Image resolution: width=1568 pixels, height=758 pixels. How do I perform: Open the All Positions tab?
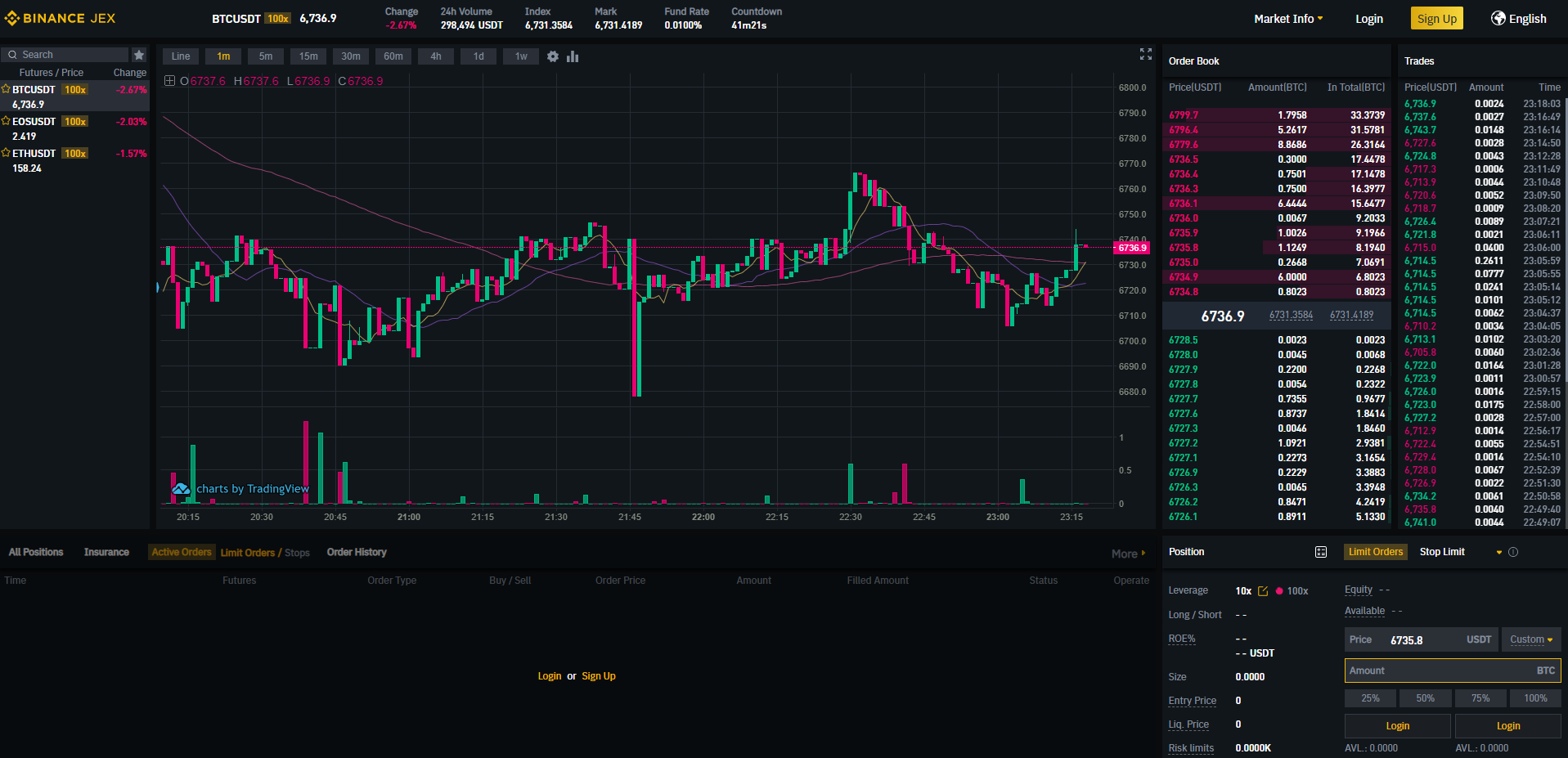(36, 552)
